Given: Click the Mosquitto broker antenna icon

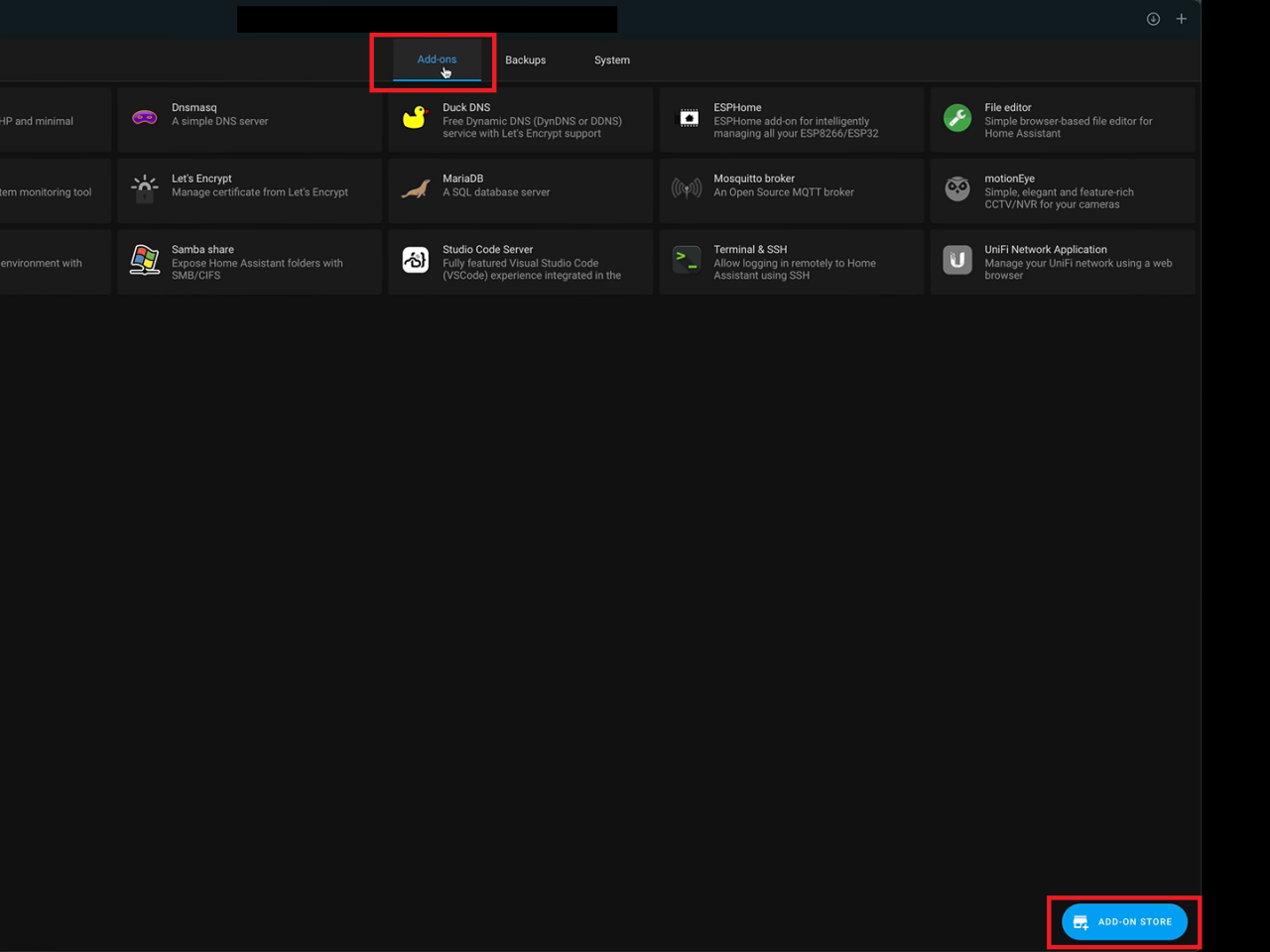Looking at the screenshot, I should (687, 188).
